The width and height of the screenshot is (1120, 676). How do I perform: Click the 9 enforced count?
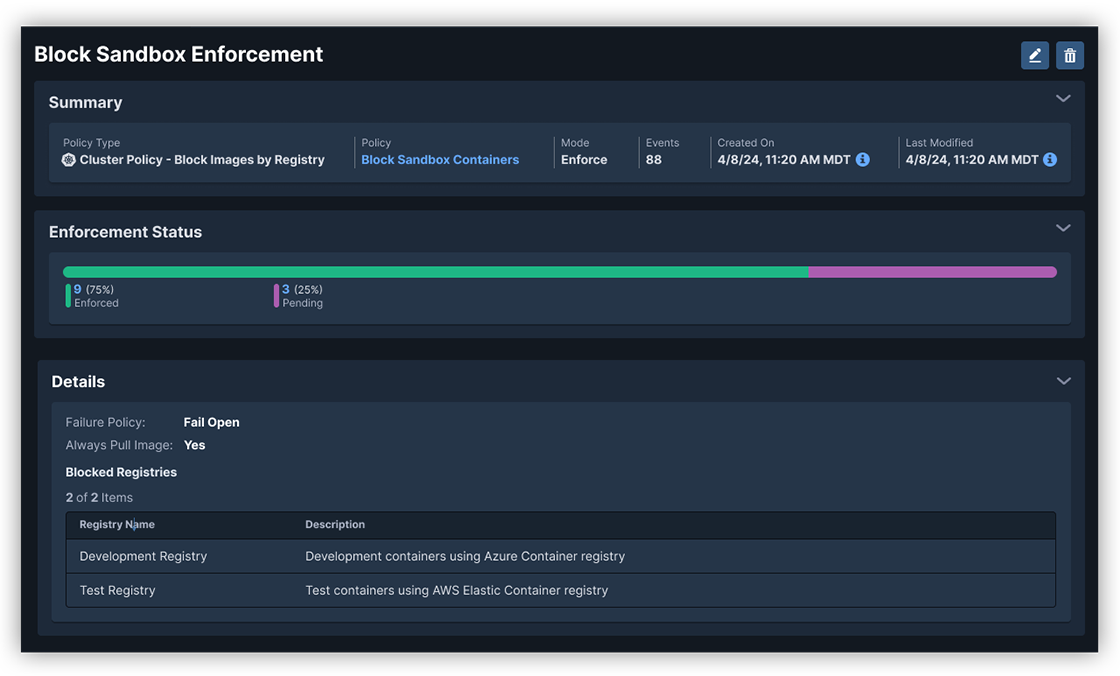[77, 289]
